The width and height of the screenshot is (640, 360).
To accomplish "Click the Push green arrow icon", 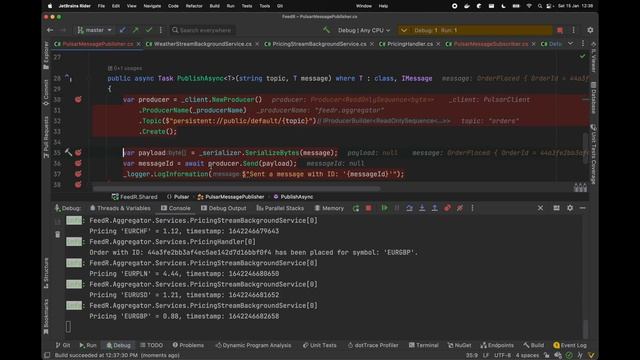I will (x=136, y=30).
